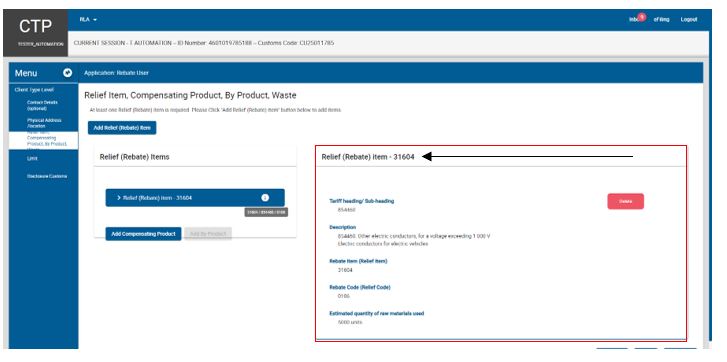Click the Rebate Code (Relief Code) label
The width and height of the screenshot is (727, 362).
pyautogui.click(x=360, y=287)
